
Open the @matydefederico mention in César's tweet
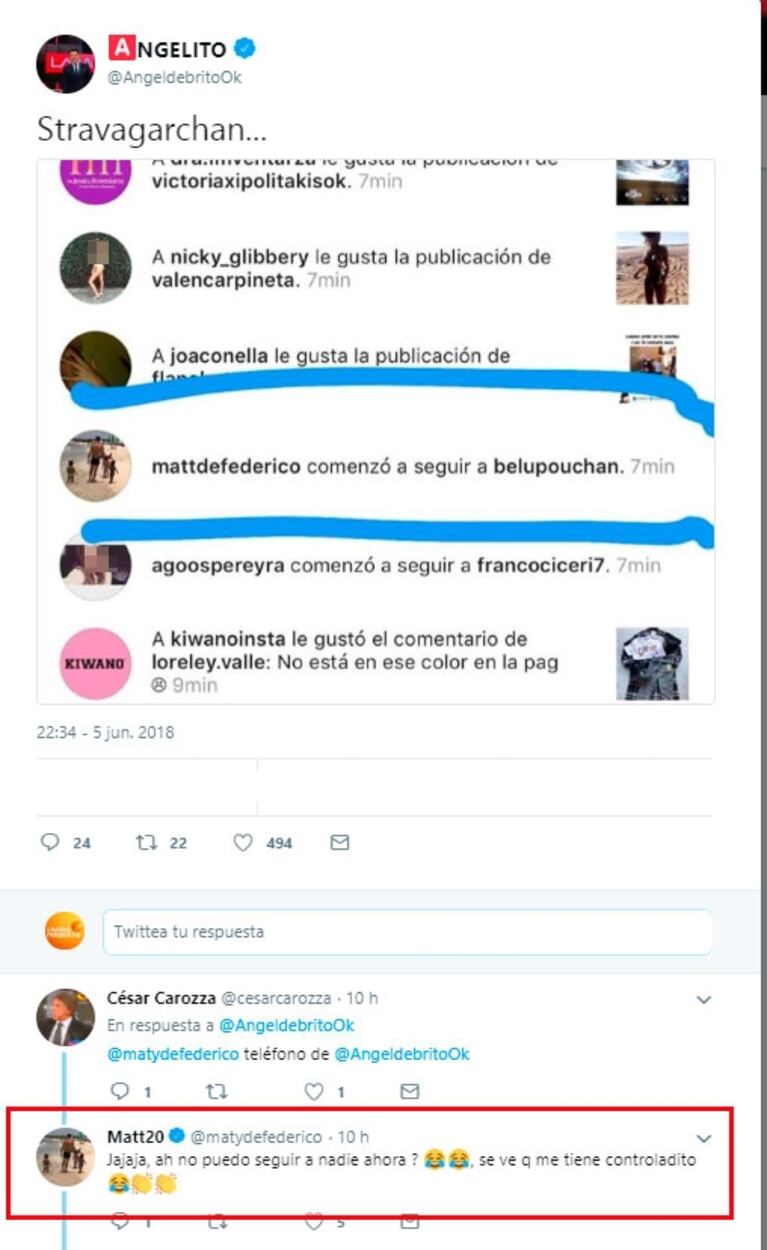pyautogui.click(x=173, y=1054)
